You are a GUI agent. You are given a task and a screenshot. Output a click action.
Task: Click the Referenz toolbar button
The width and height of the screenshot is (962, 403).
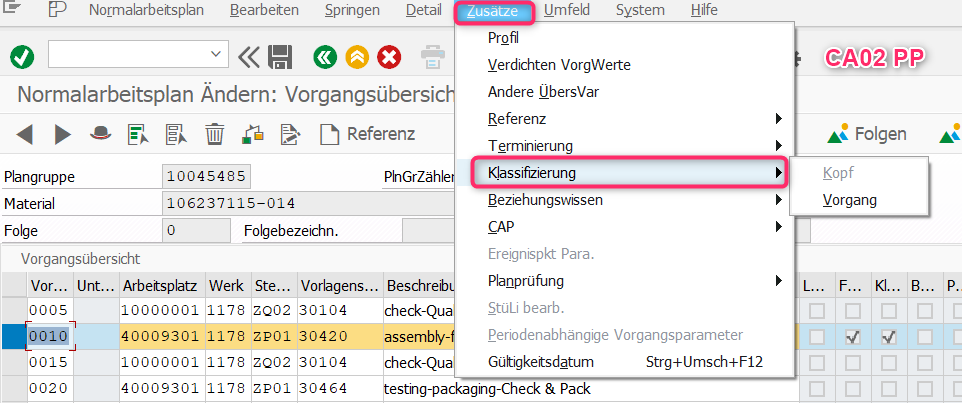tap(367, 134)
